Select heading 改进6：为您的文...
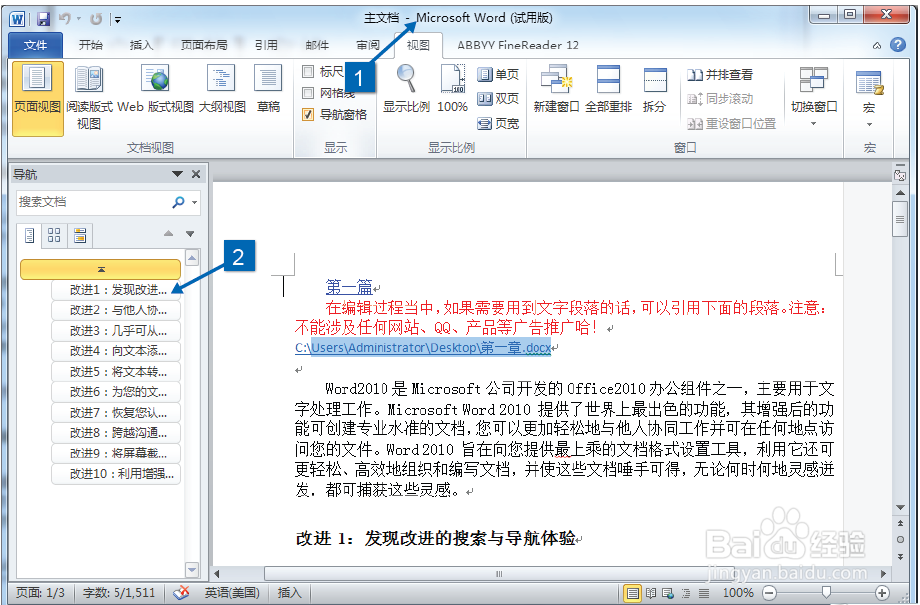 (x=116, y=392)
